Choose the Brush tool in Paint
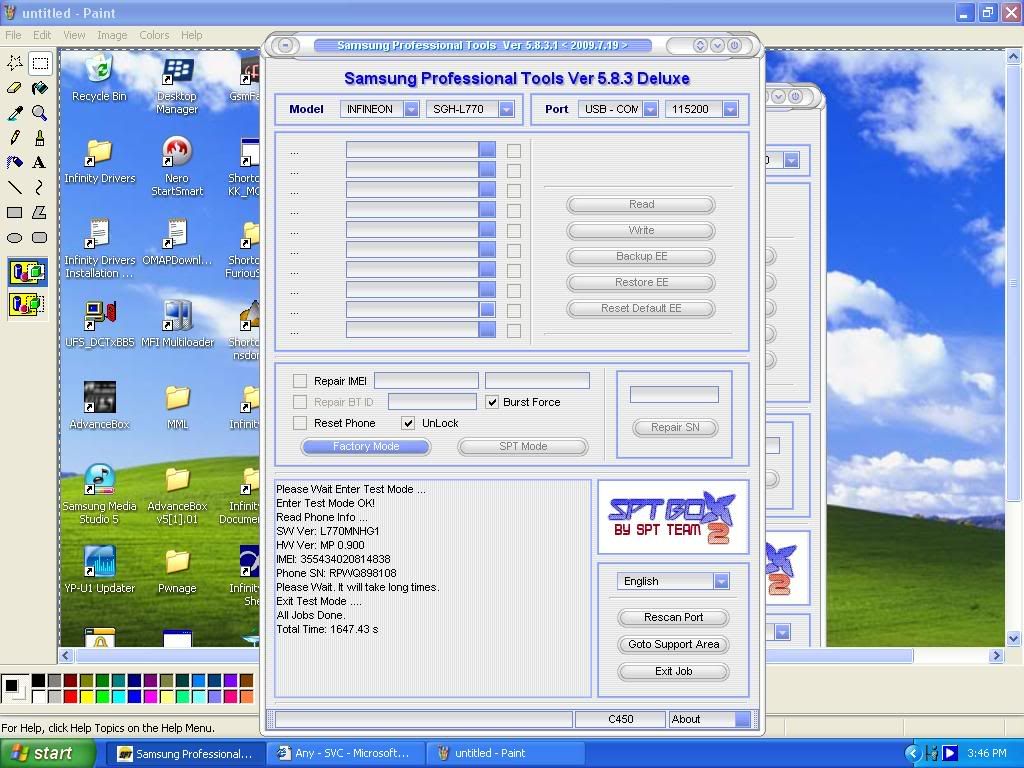 click(40, 137)
